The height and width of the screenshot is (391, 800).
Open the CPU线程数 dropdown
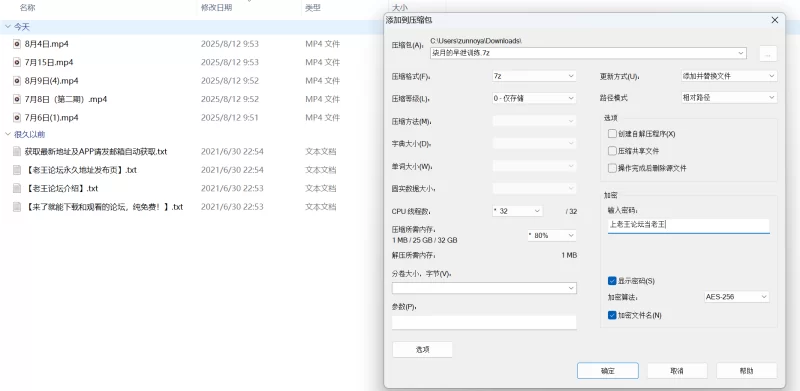point(517,211)
